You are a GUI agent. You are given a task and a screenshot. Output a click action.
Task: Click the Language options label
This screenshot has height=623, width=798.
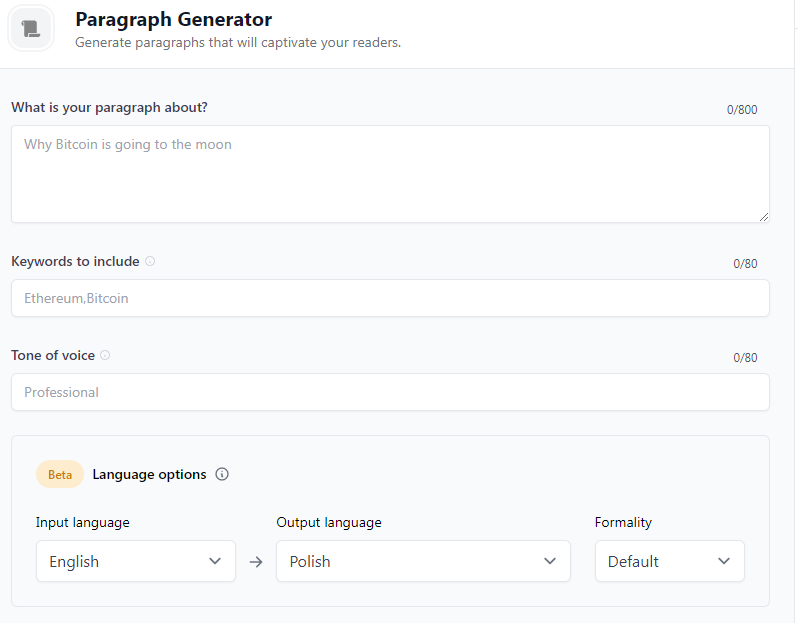click(149, 474)
